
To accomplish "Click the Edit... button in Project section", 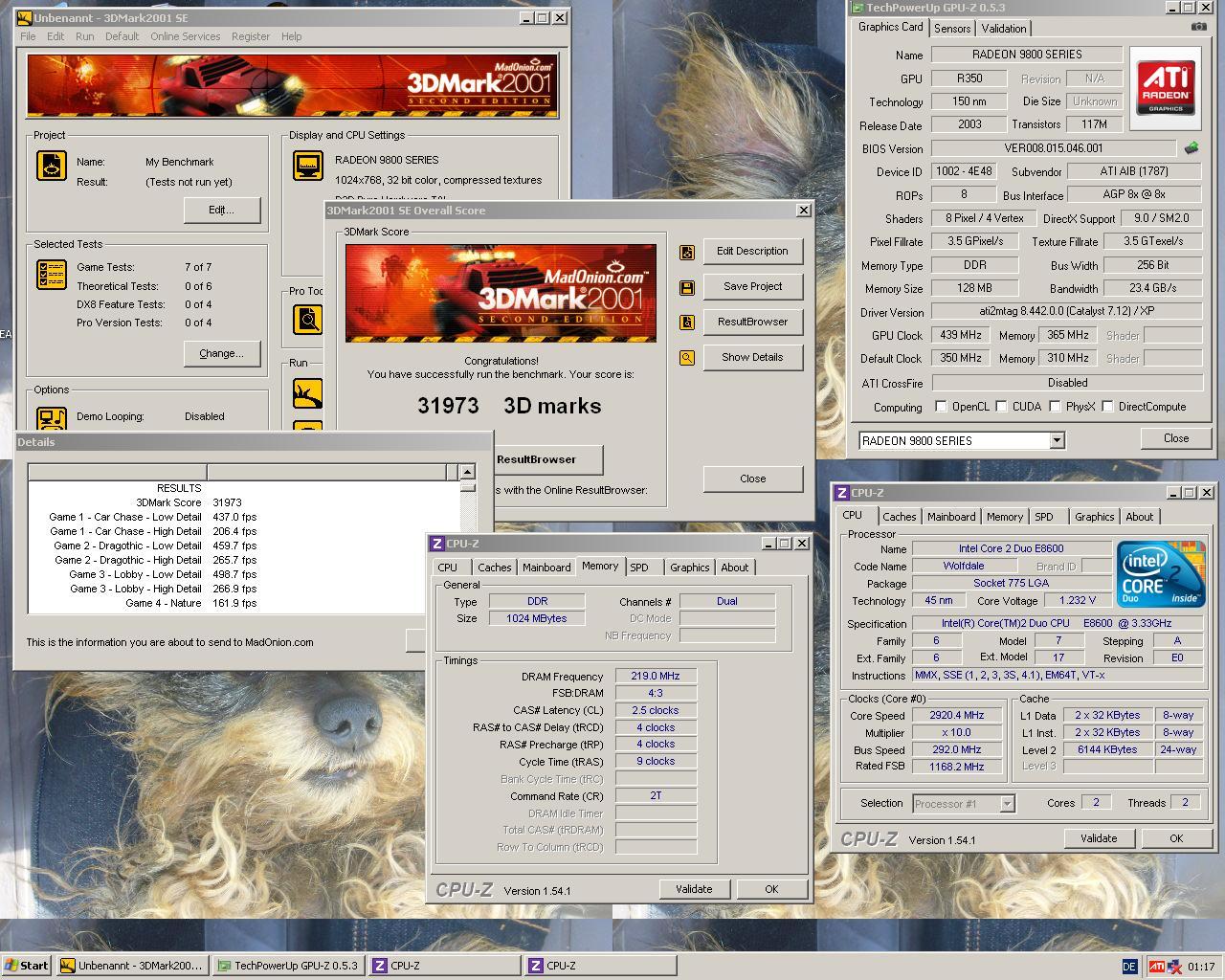I will [x=221, y=210].
